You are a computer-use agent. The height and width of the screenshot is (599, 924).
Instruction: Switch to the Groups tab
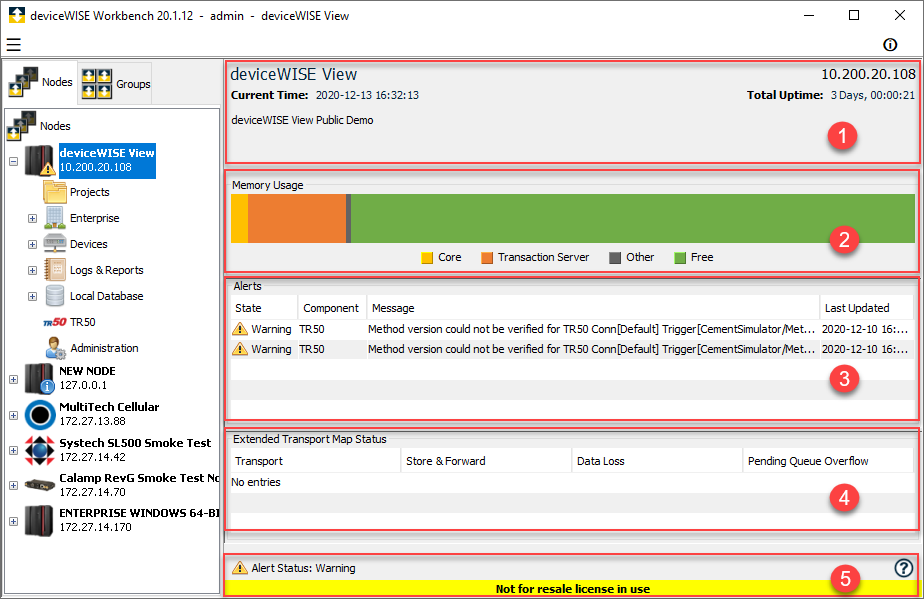coord(115,84)
